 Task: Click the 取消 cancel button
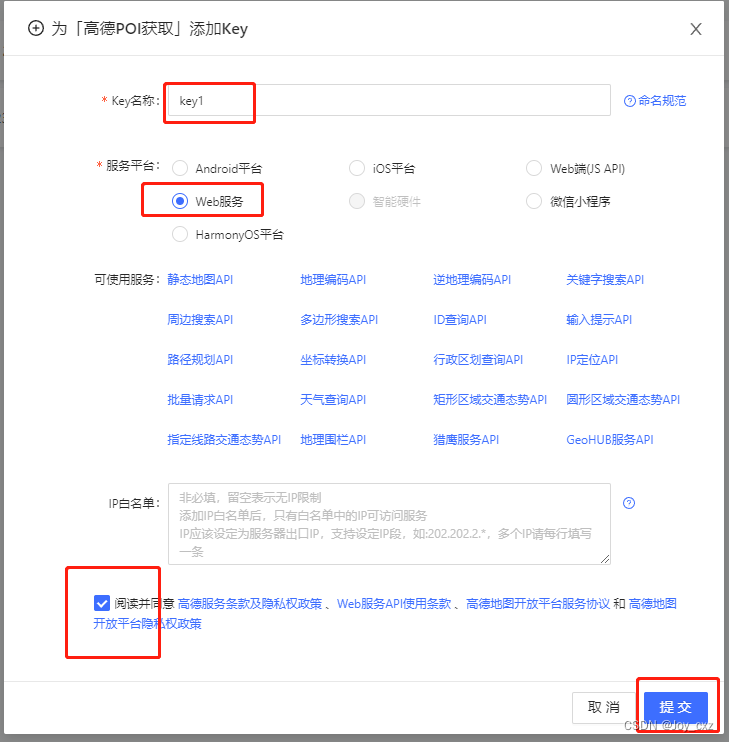point(604,707)
